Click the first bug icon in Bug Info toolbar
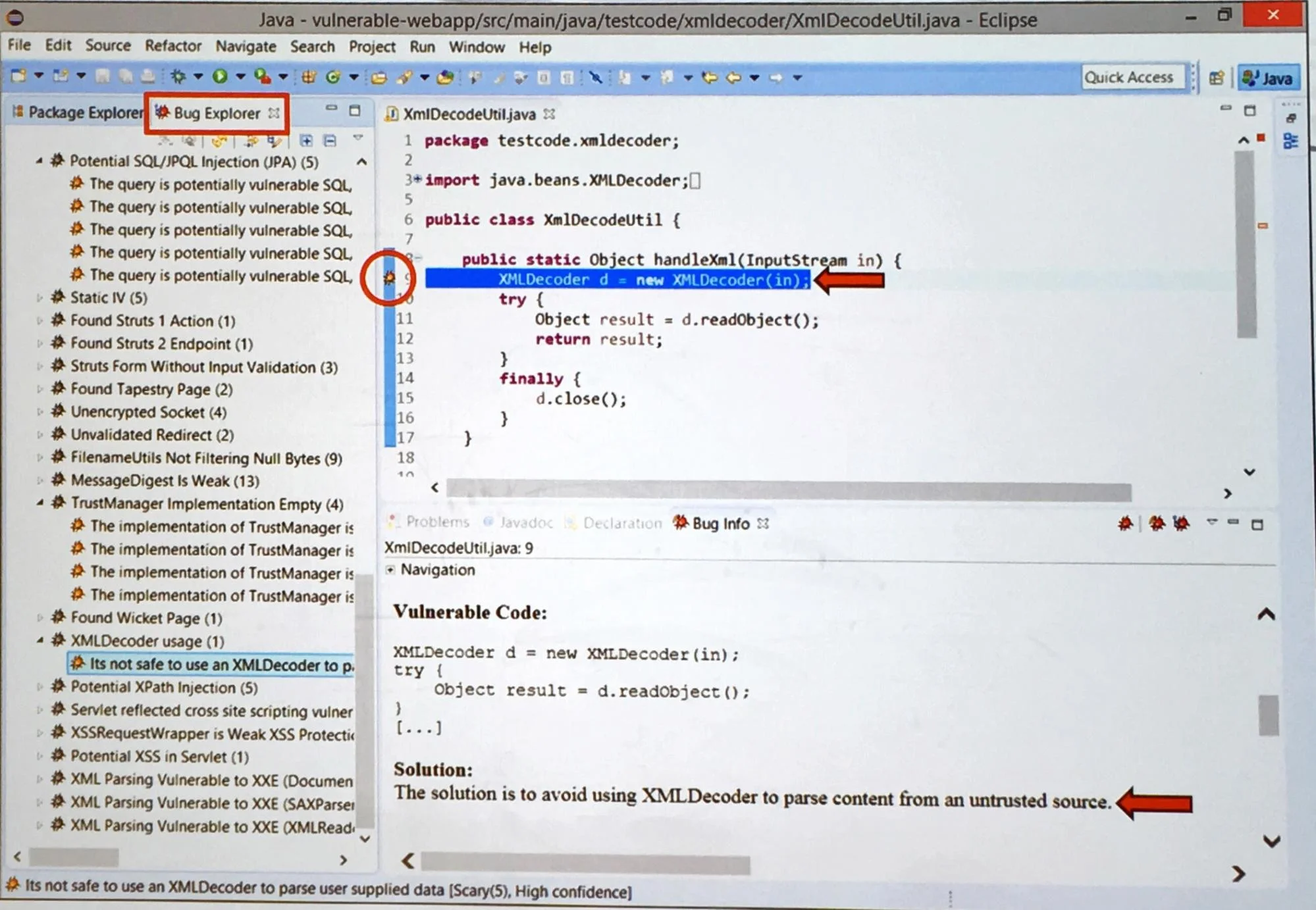Image resolution: width=1316 pixels, height=910 pixels. pos(1125,524)
